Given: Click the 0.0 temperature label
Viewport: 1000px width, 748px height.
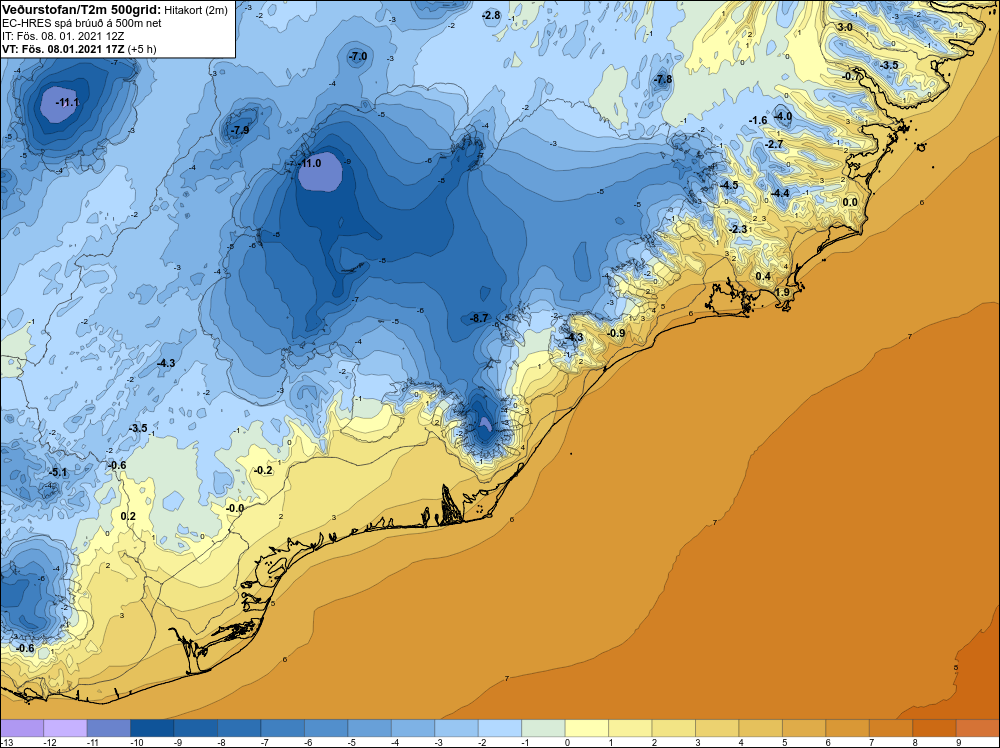Looking at the screenshot, I should coord(850,202).
